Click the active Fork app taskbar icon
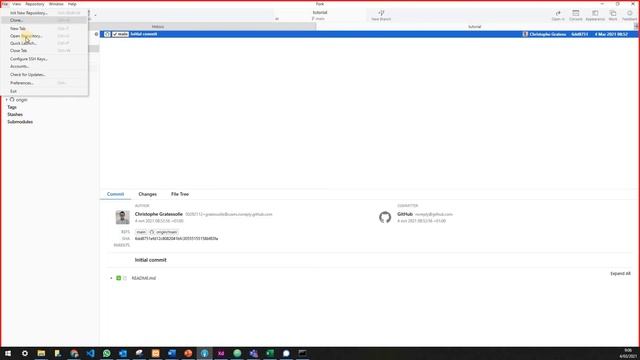 coord(204,353)
